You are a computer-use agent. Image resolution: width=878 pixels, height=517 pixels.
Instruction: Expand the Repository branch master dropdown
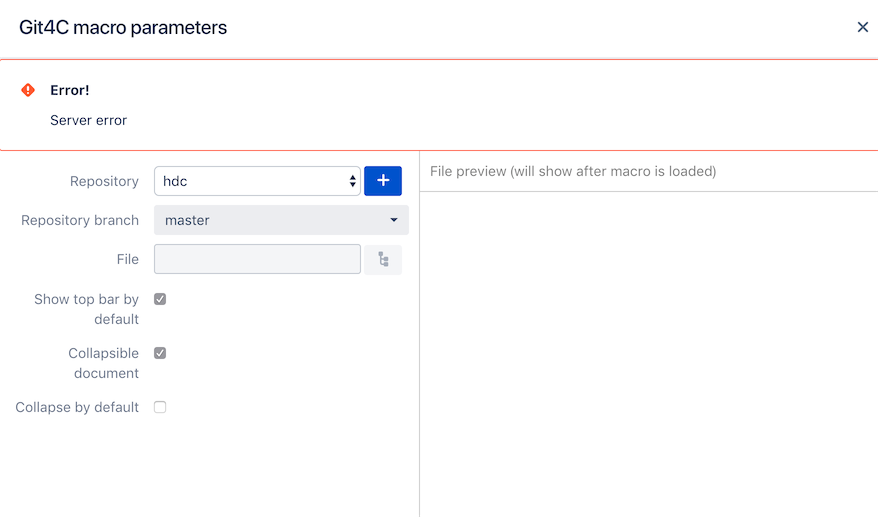tap(281, 220)
